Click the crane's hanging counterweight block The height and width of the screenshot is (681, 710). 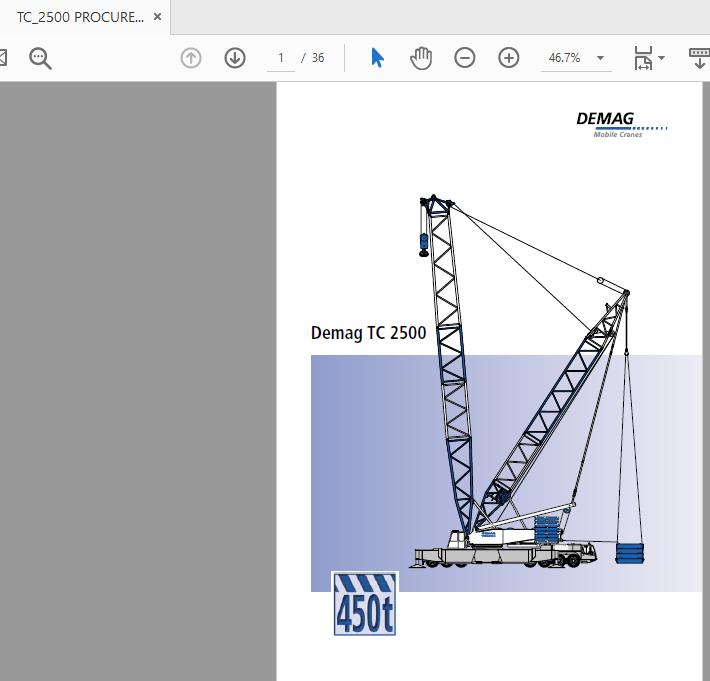pyautogui.click(x=627, y=555)
